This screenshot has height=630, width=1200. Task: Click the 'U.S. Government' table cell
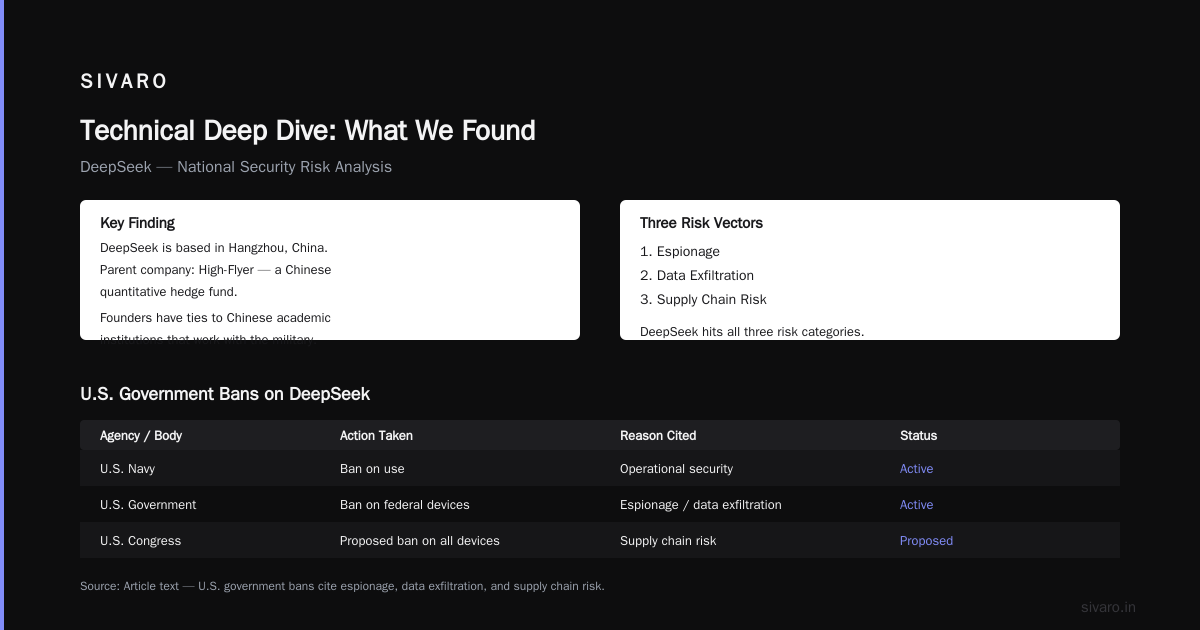(x=148, y=505)
